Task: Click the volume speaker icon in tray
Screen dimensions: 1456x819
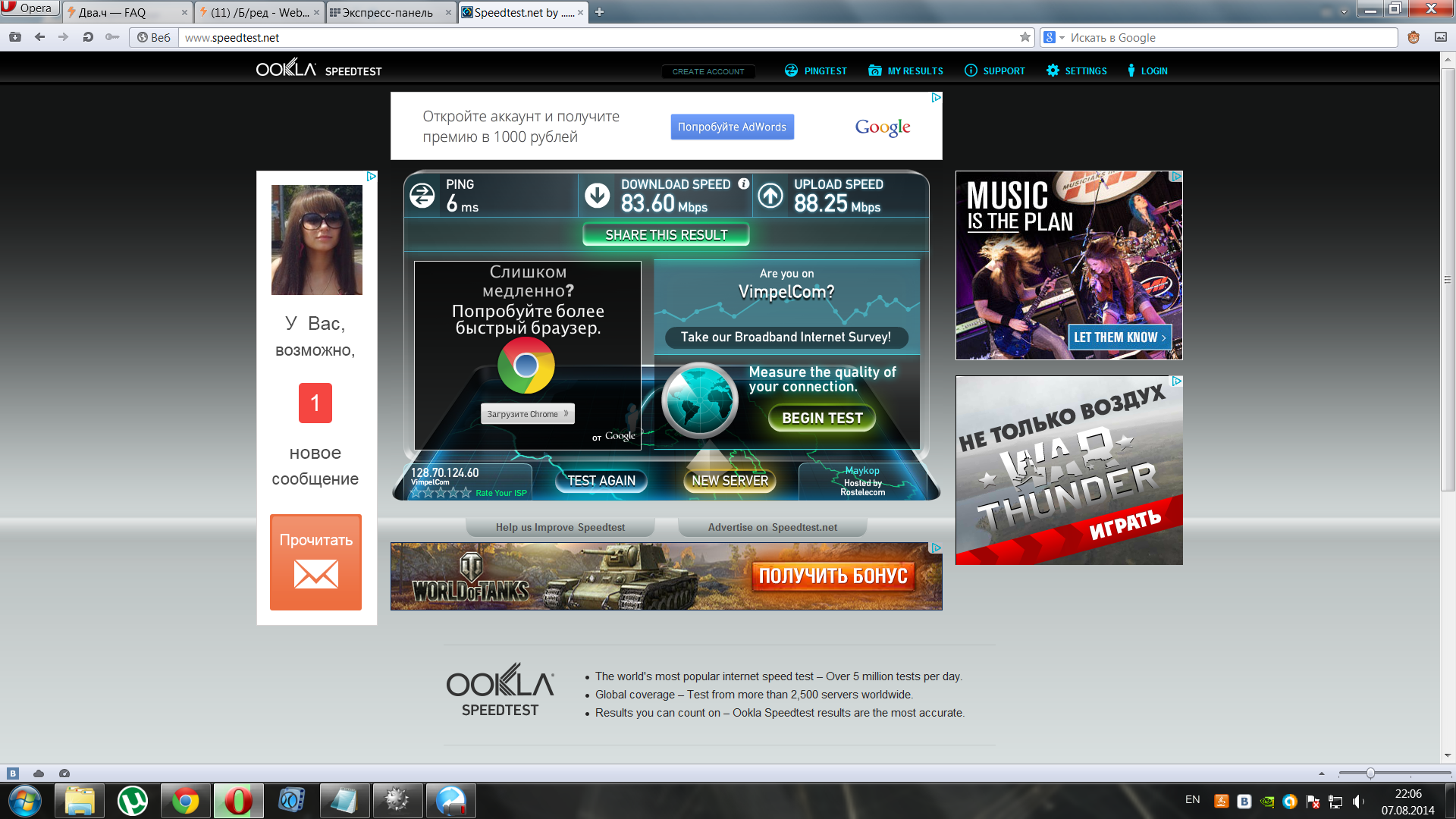Action: coord(1357,802)
